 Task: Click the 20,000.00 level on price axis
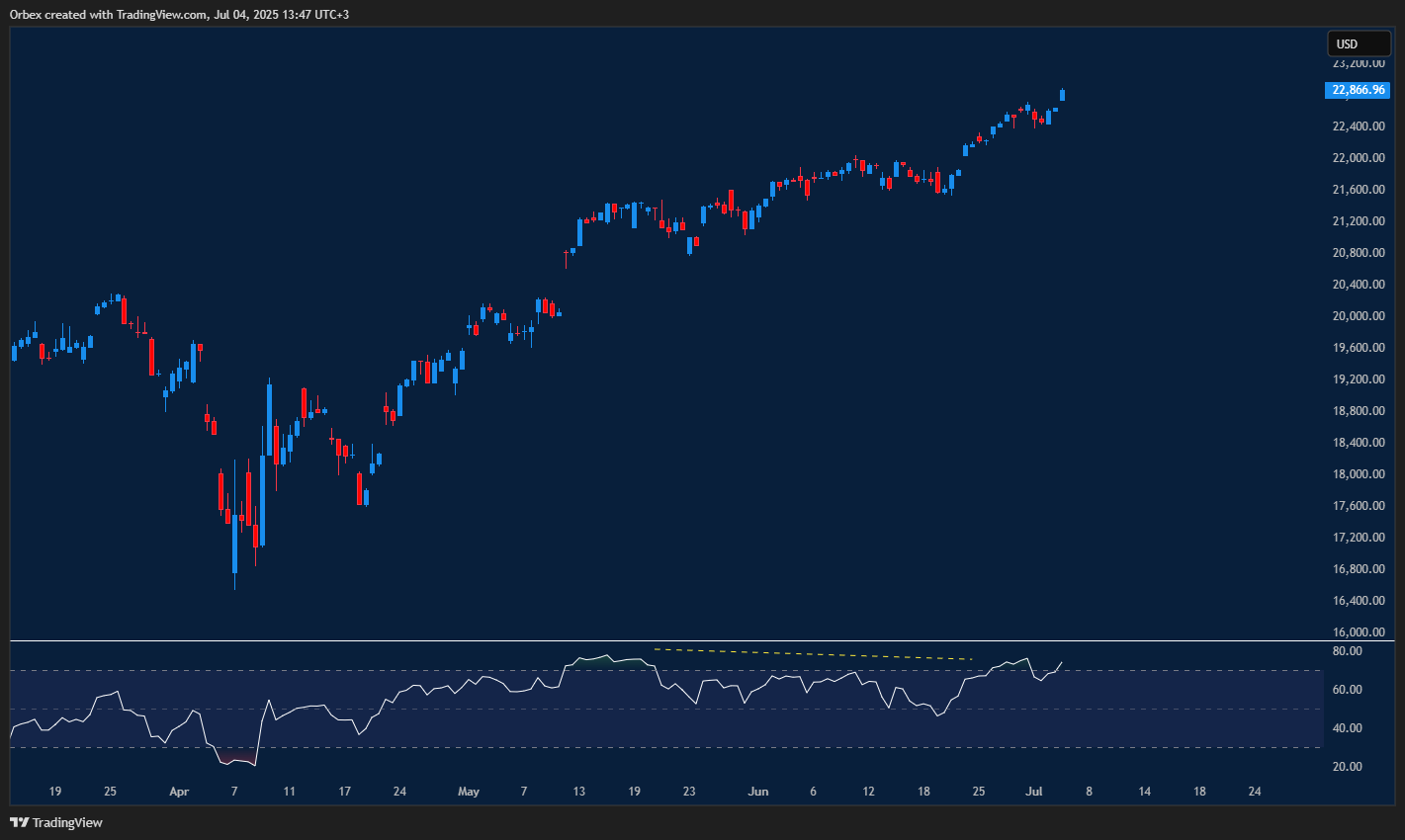(1359, 316)
